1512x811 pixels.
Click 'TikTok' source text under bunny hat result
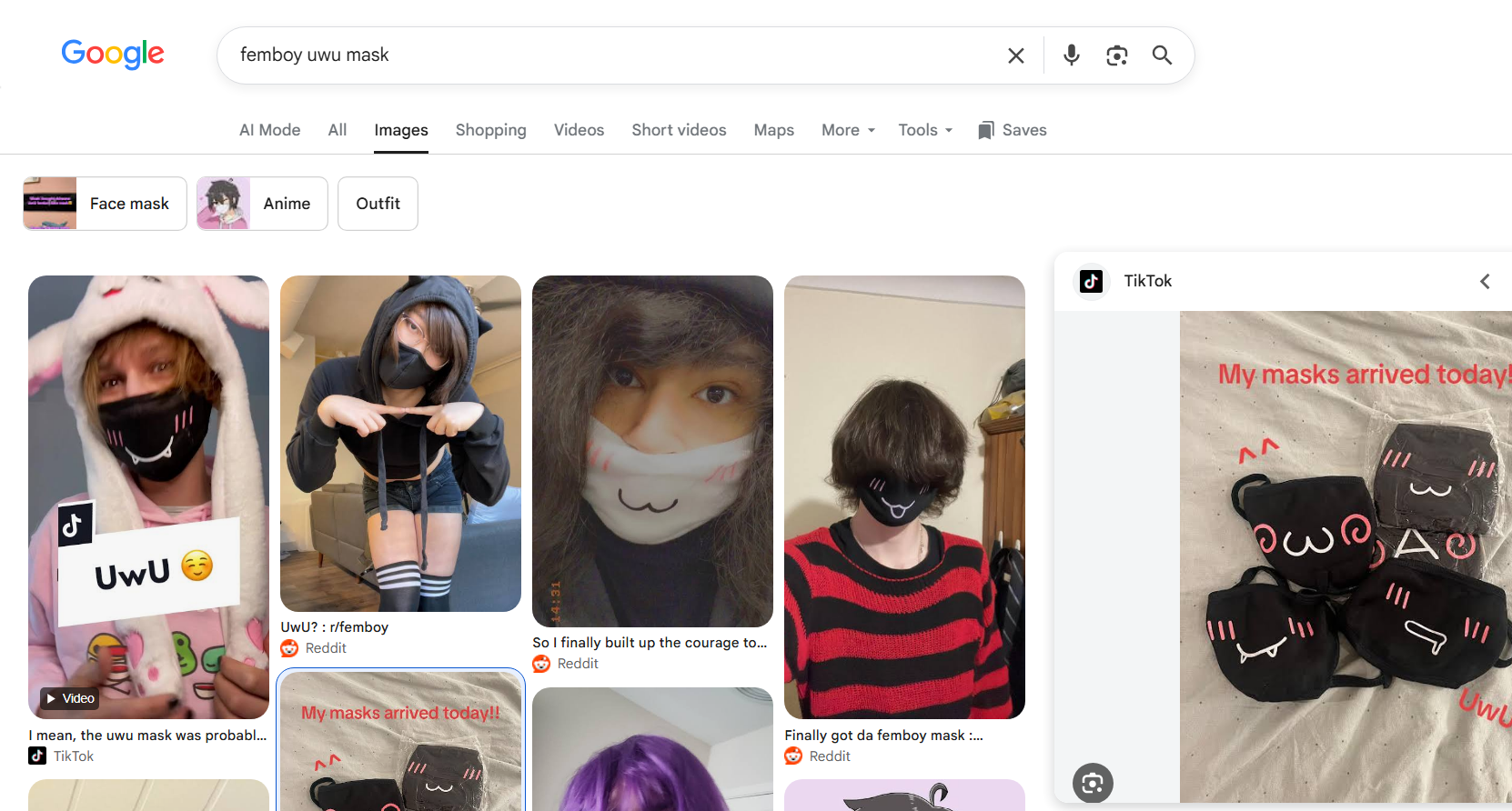click(74, 756)
